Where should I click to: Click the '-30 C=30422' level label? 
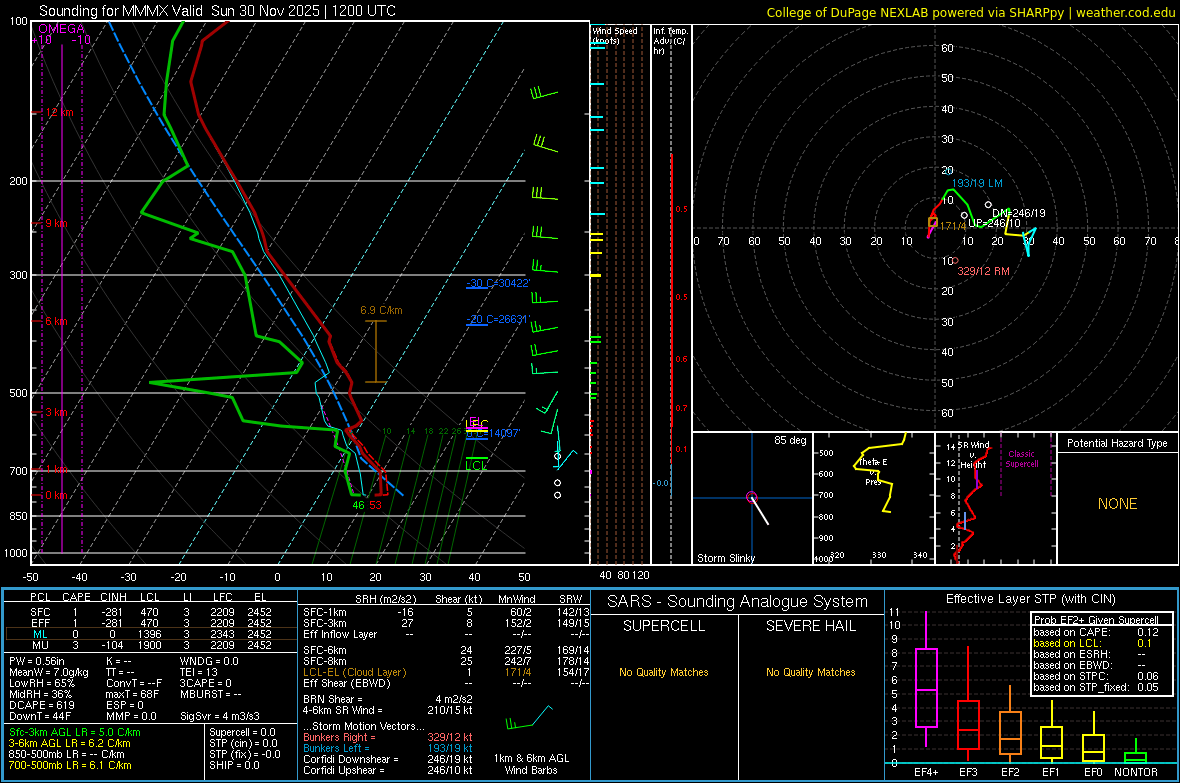(498, 283)
